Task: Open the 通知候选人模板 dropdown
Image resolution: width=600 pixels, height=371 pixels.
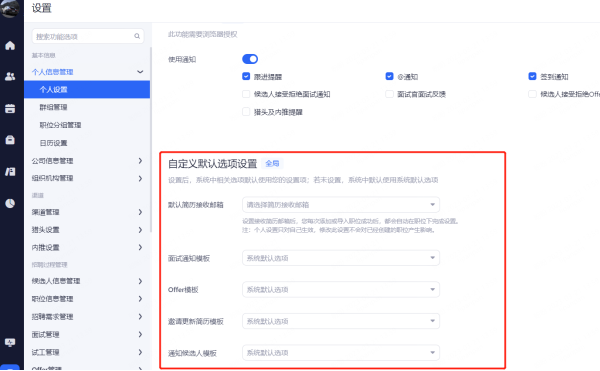Action: [x=341, y=353]
